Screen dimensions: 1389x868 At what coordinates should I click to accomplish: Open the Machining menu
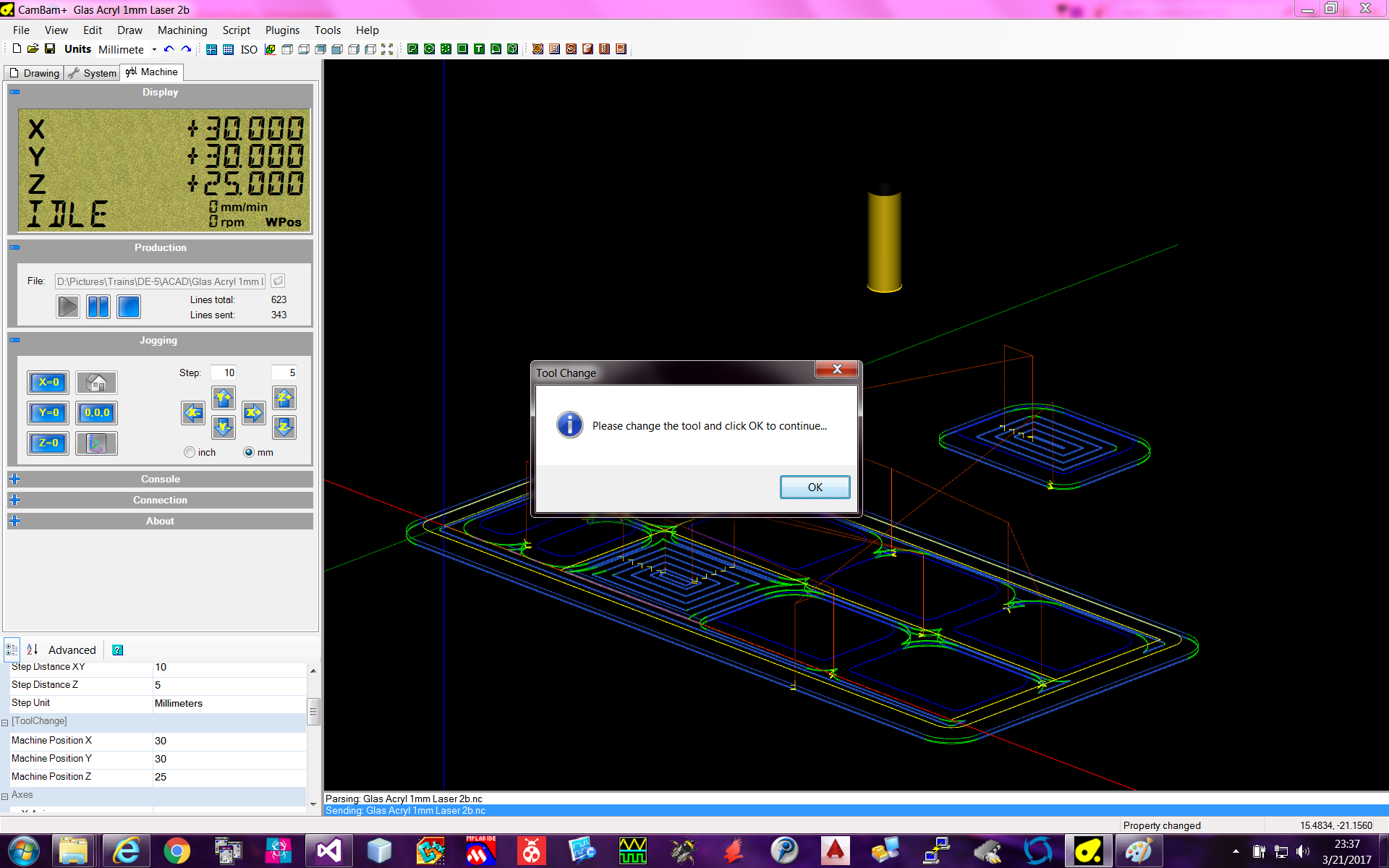(x=182, y=30)
